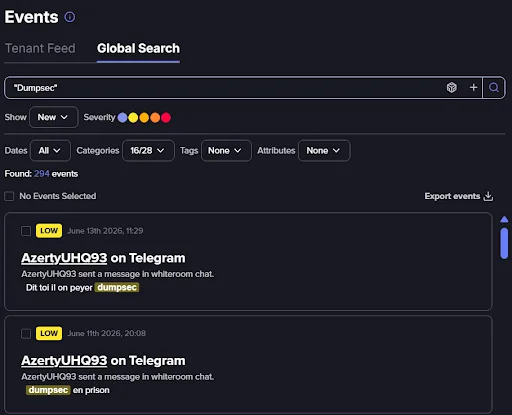The image size is (512, 415).
Task: Open the Tags None dropdown
Action: (226, 151)
